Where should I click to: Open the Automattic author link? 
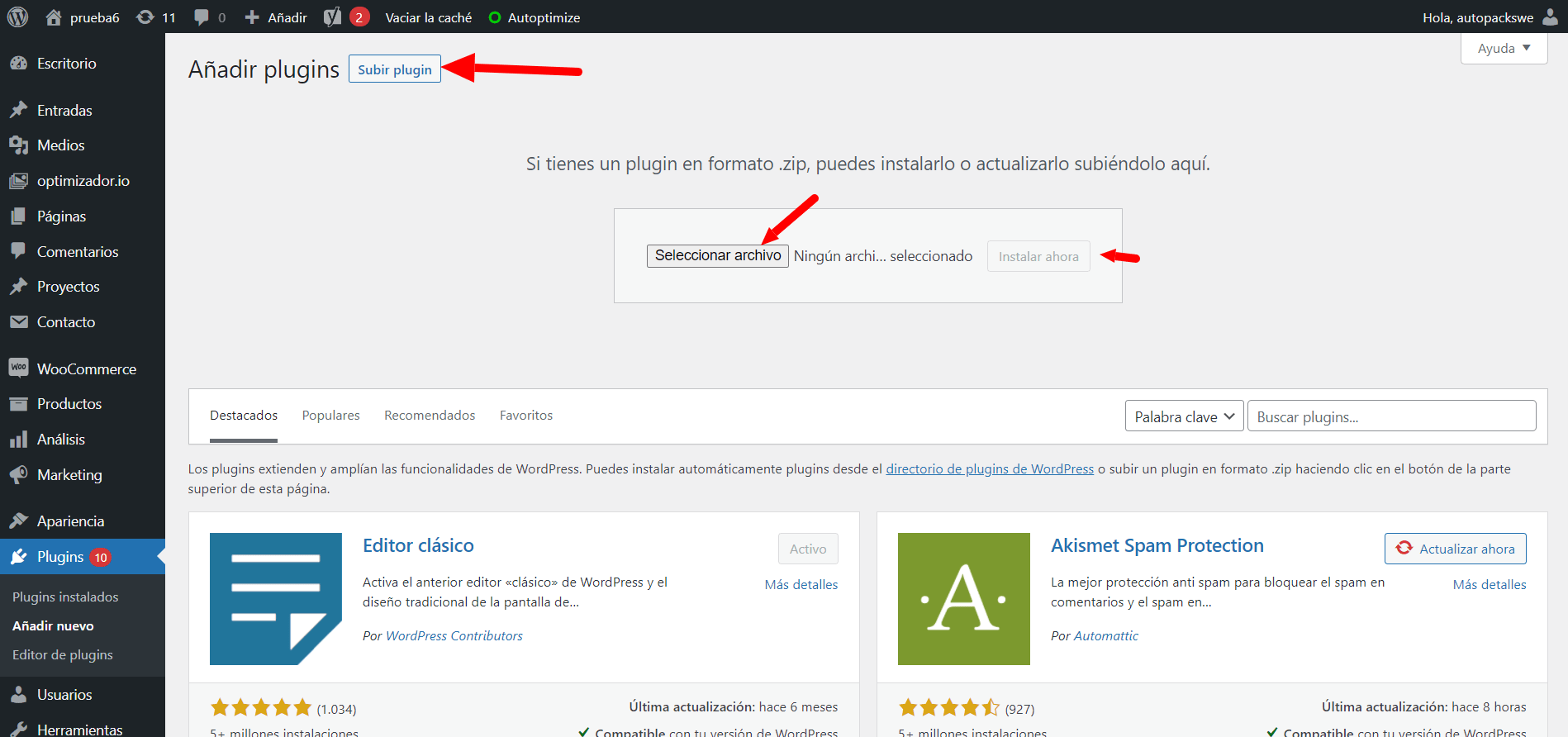click(1105, 635)
